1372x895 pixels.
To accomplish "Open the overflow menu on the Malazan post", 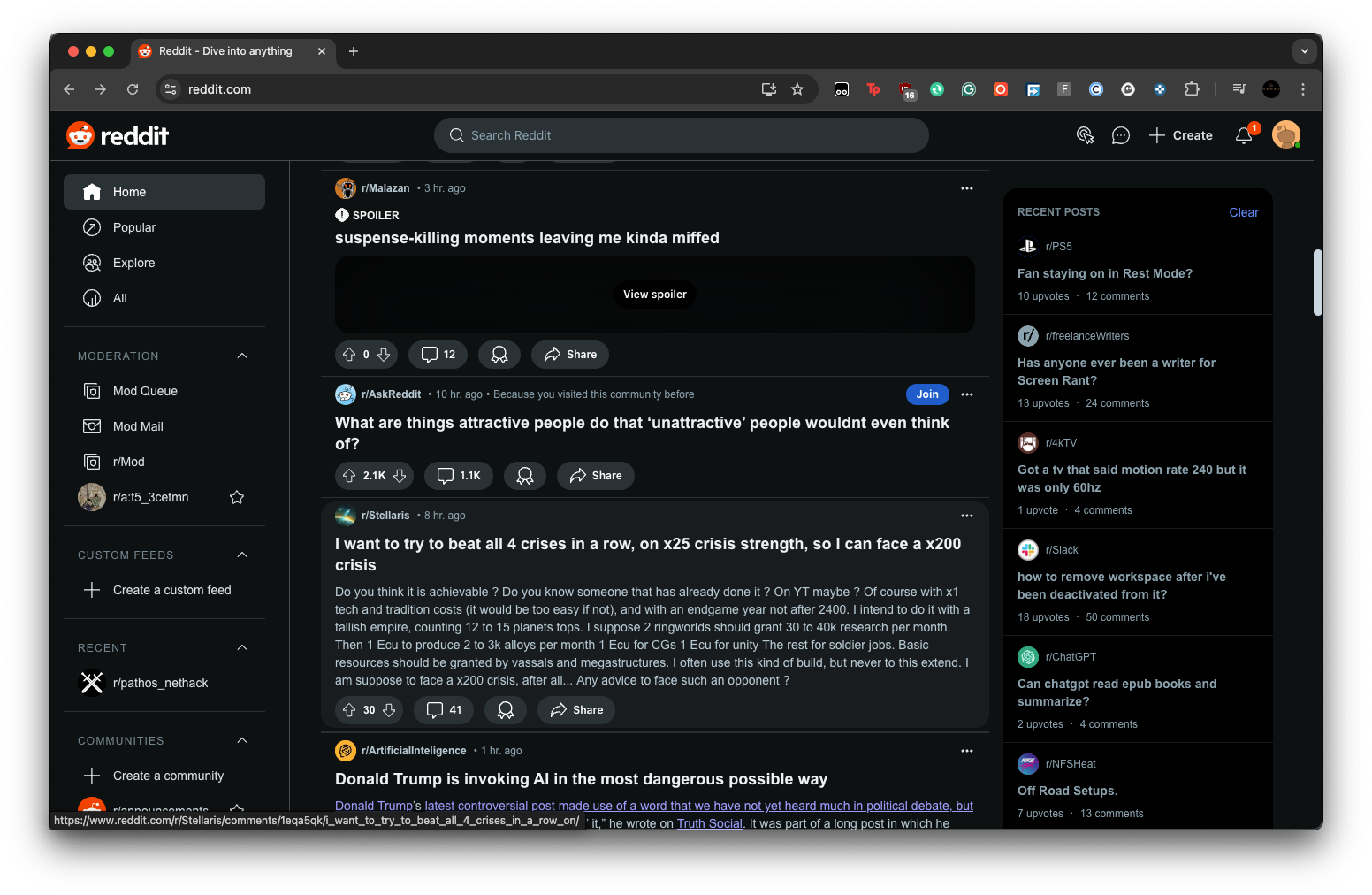I will pos(967,188).
